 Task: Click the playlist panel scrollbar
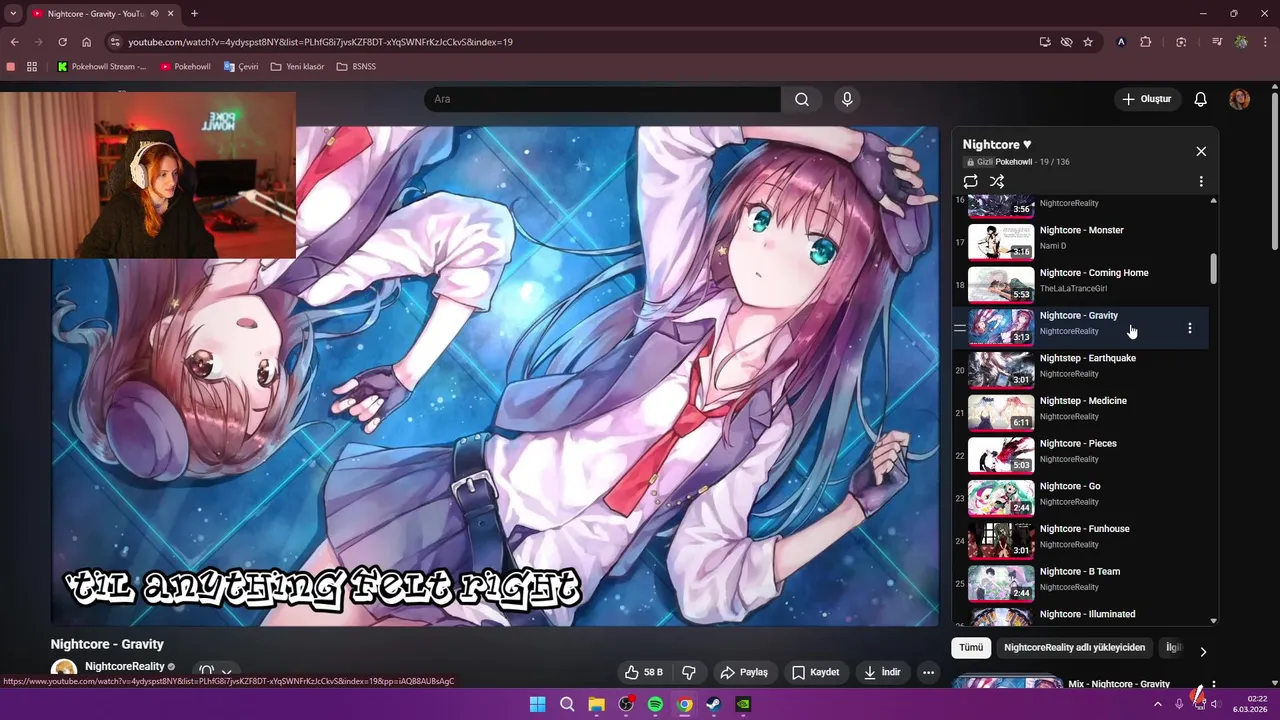click(1214, 268)
